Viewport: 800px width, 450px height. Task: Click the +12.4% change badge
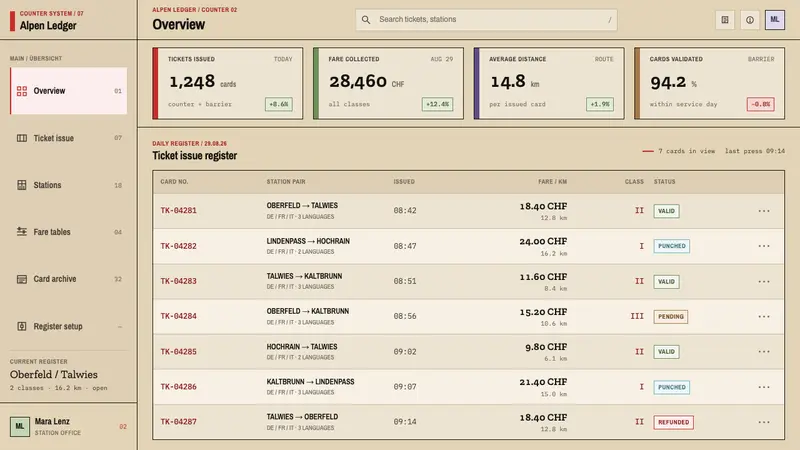(437, 104)
